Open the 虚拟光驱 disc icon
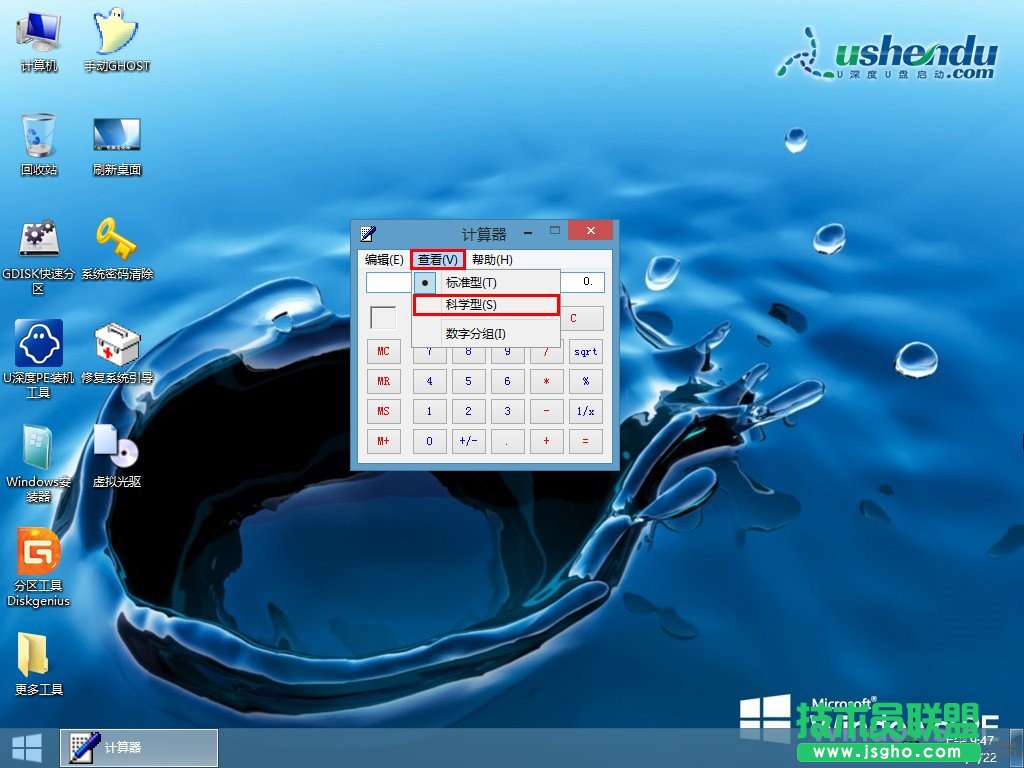The height and width of the screenshot is (768, 1024). 116,449
